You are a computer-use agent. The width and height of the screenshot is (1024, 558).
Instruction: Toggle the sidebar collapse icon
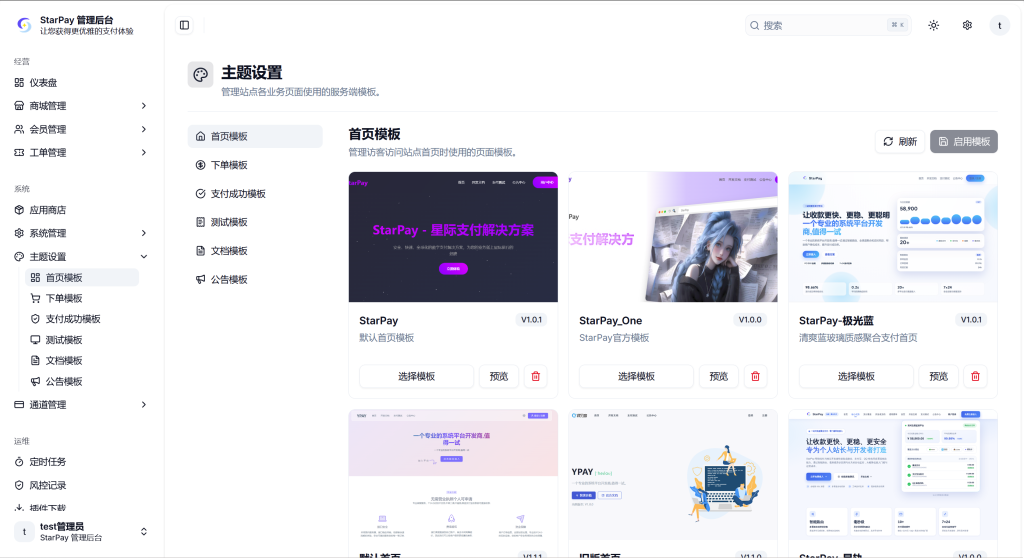tap(184, 25)
